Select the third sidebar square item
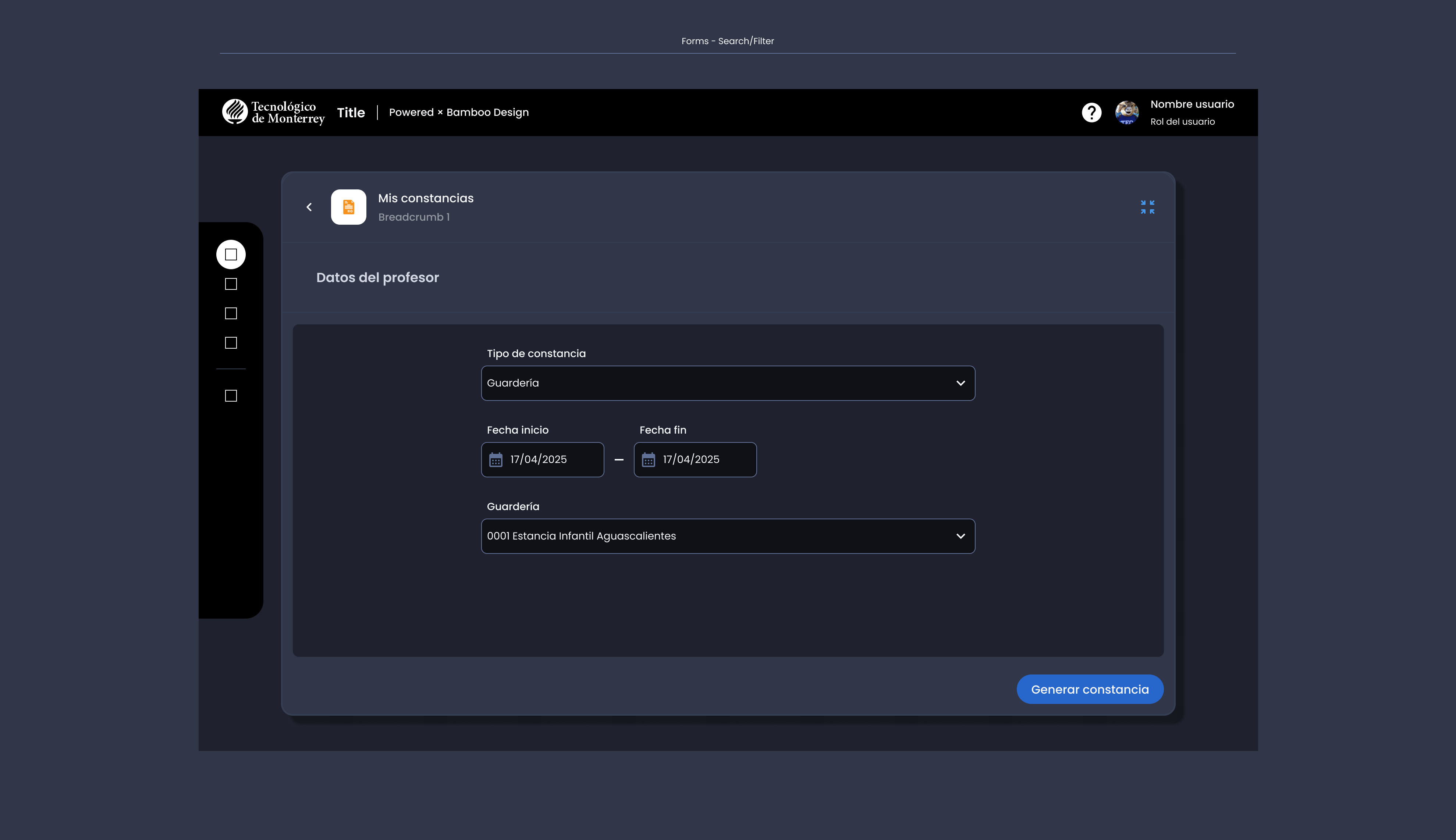The width and height of the screenshot is (1456, 840). (231, 313)
